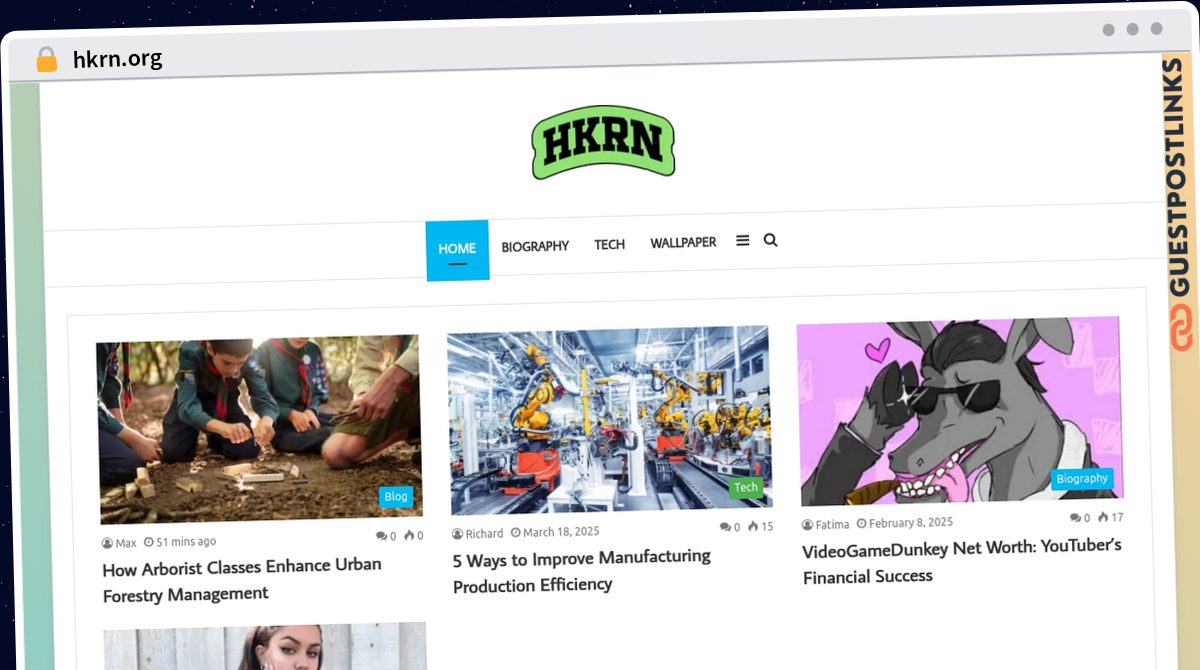Click the hkrn.org address text
1200x670 pixels.
tap(117, 59)
